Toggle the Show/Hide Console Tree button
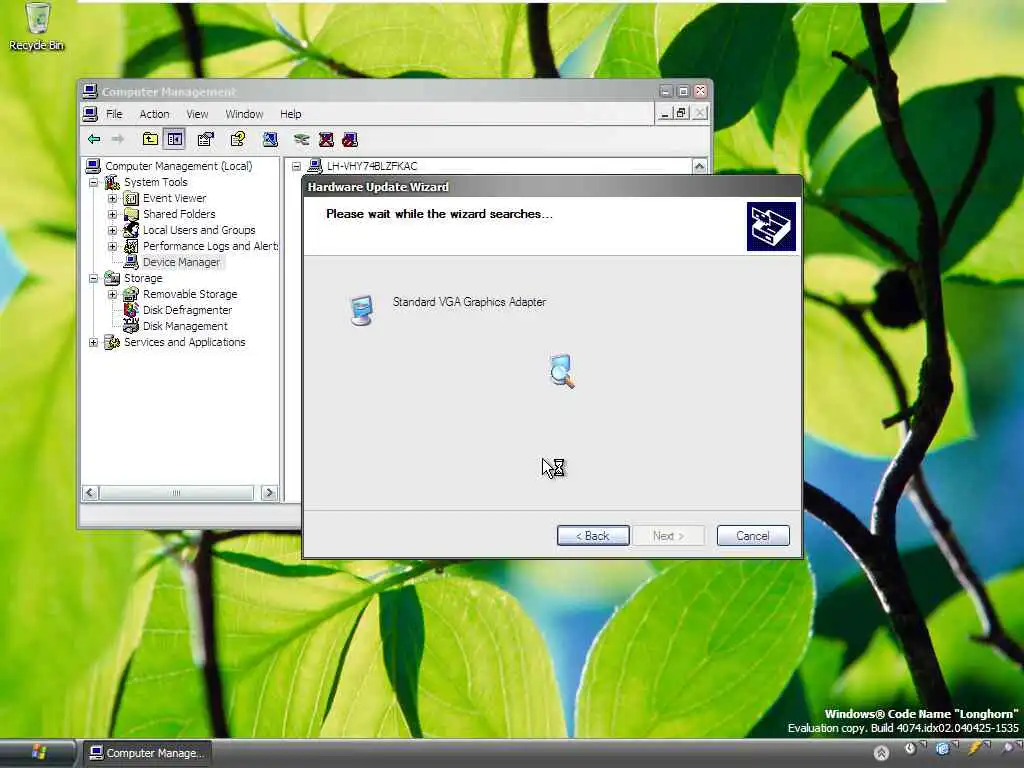This screenshot has width=1024, height=768. pyautogui.click(x=174, y=139)
